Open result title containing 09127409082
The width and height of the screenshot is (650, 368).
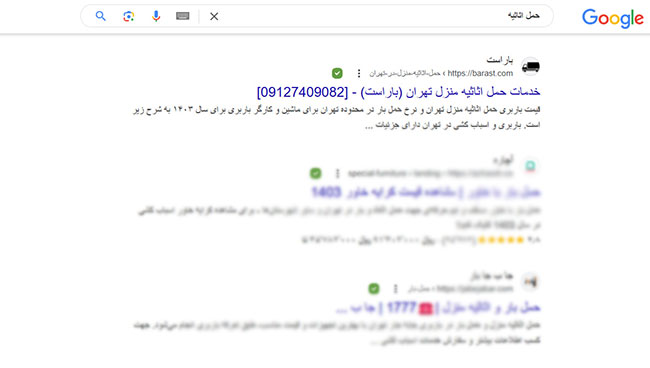click(x=398, y=92)
